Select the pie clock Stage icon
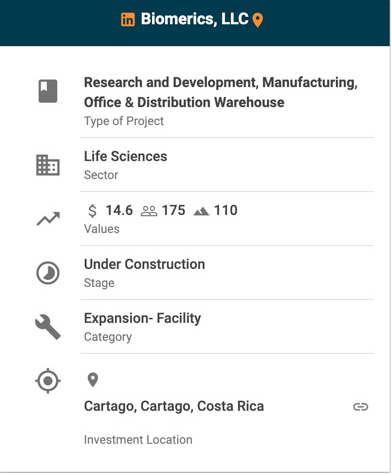Screen dimensions: 391x474 48,273
